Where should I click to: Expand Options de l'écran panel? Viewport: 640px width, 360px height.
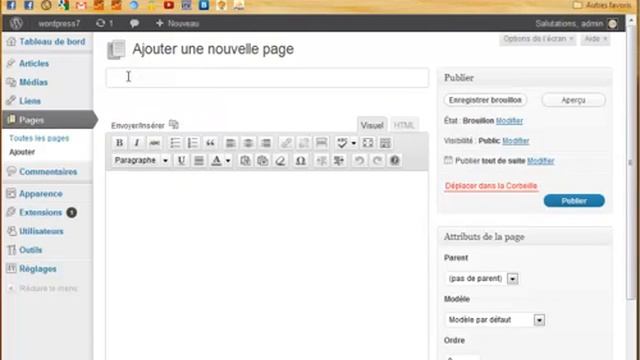click(x=538, y=39)
